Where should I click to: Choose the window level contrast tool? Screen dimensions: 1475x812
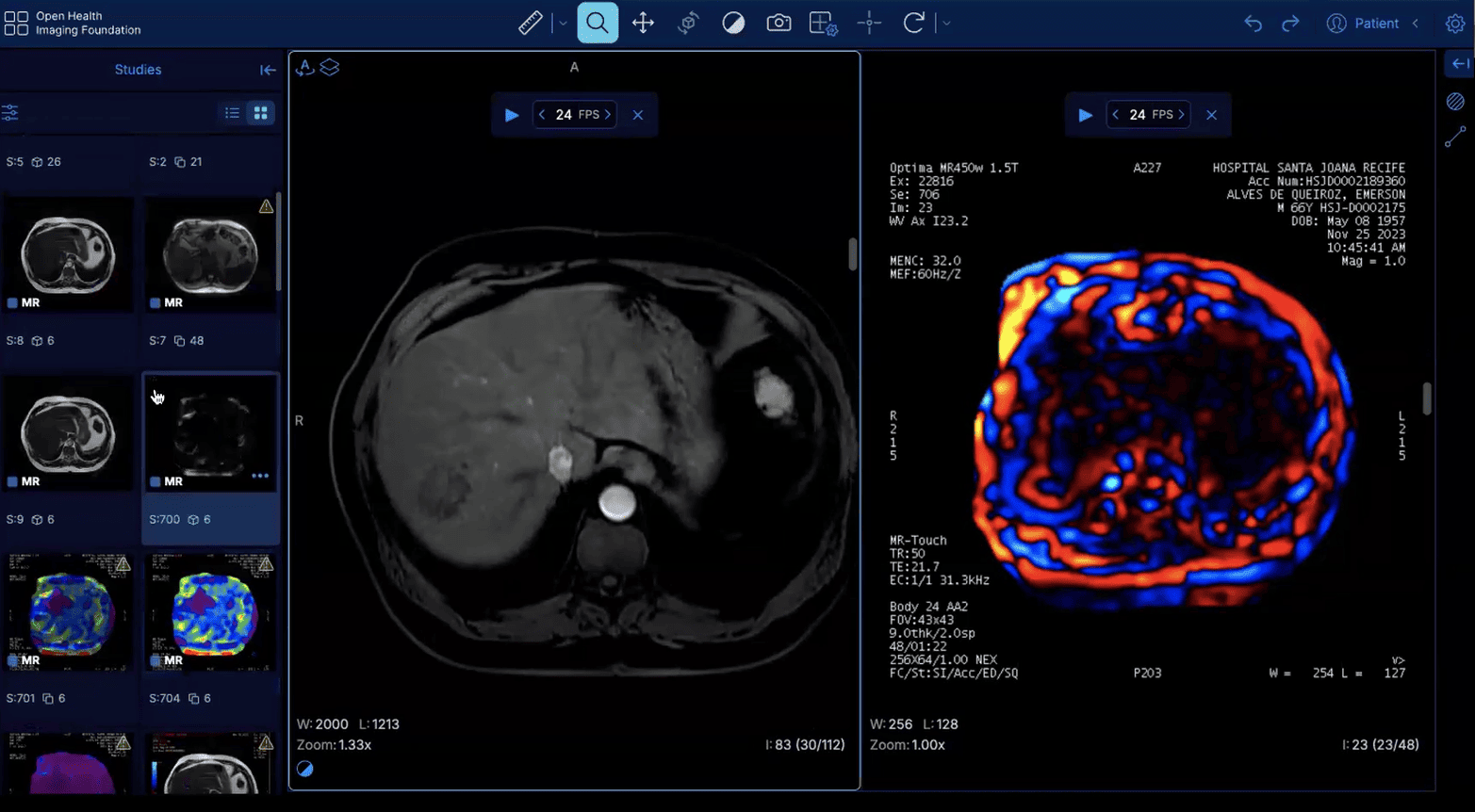(x=733, y=23)
